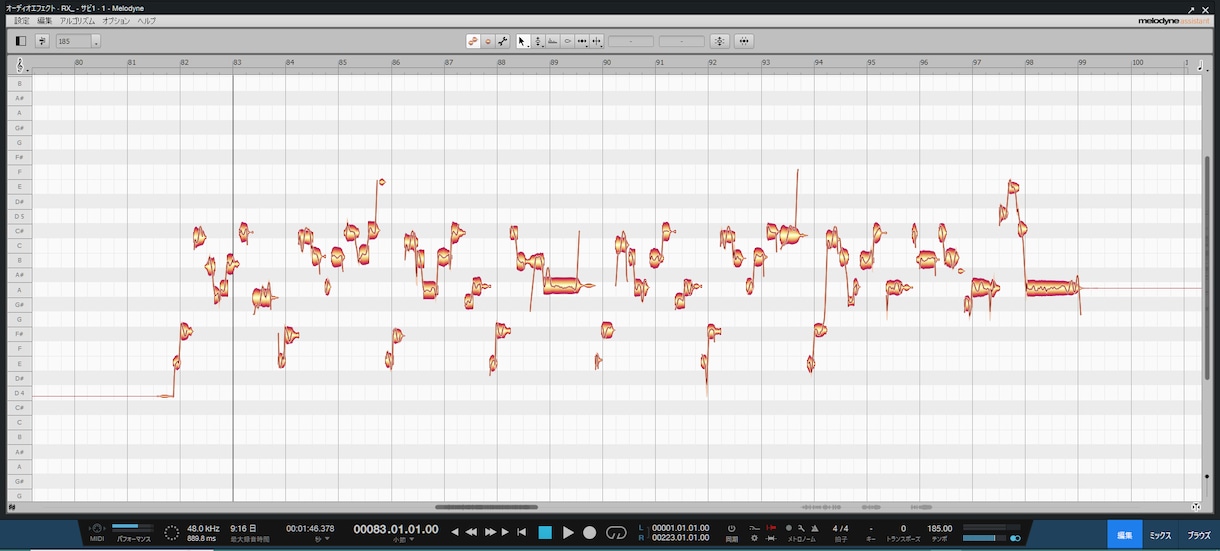Screen dimensions: 1220x551
Task: Click the D 4 label in pitch ruler
Action: 19,393
